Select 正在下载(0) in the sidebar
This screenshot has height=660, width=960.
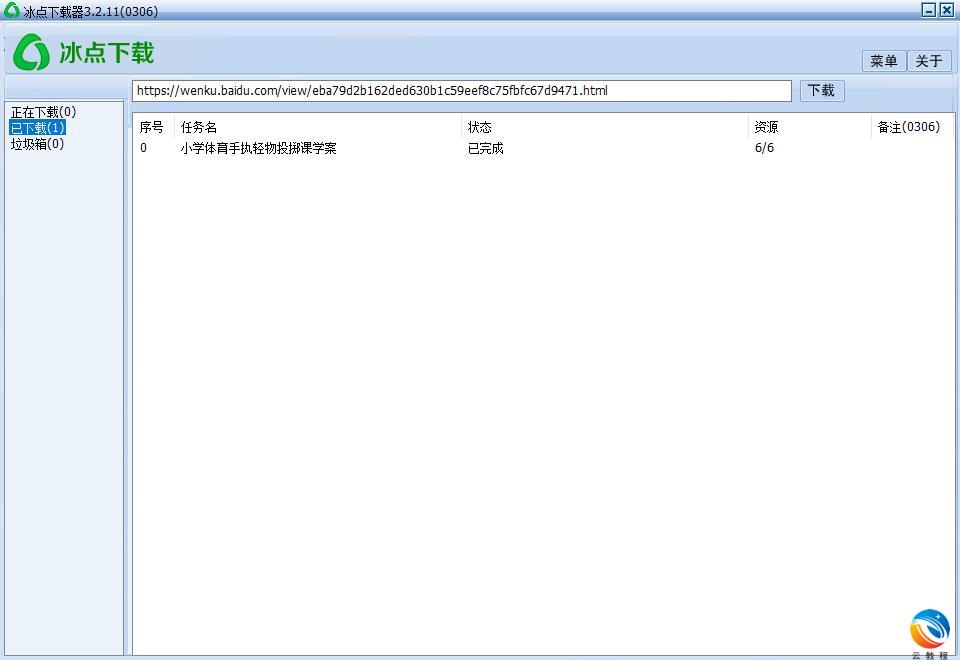point(43,112)
